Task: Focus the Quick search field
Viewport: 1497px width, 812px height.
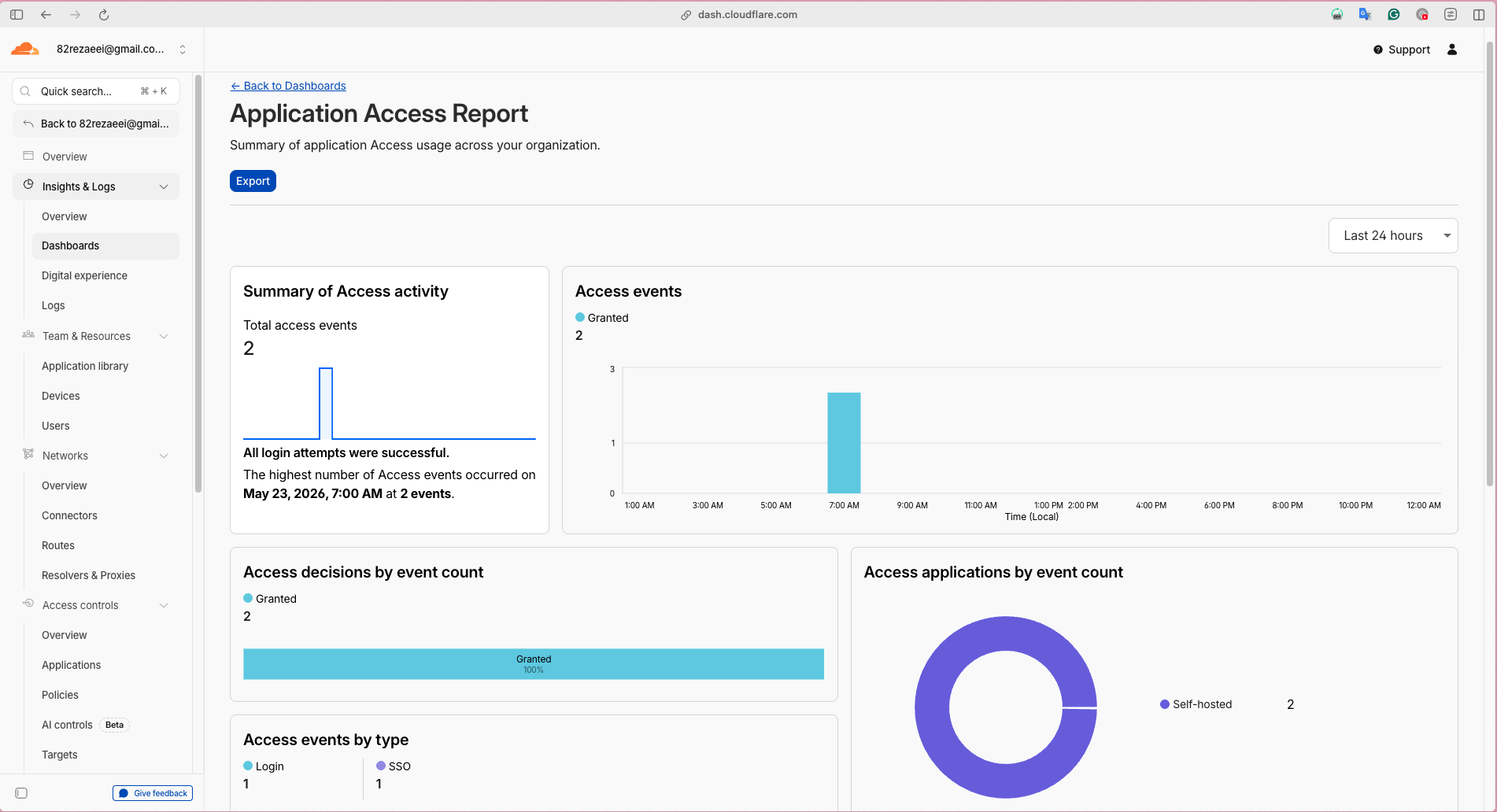Action: (96, 91)
